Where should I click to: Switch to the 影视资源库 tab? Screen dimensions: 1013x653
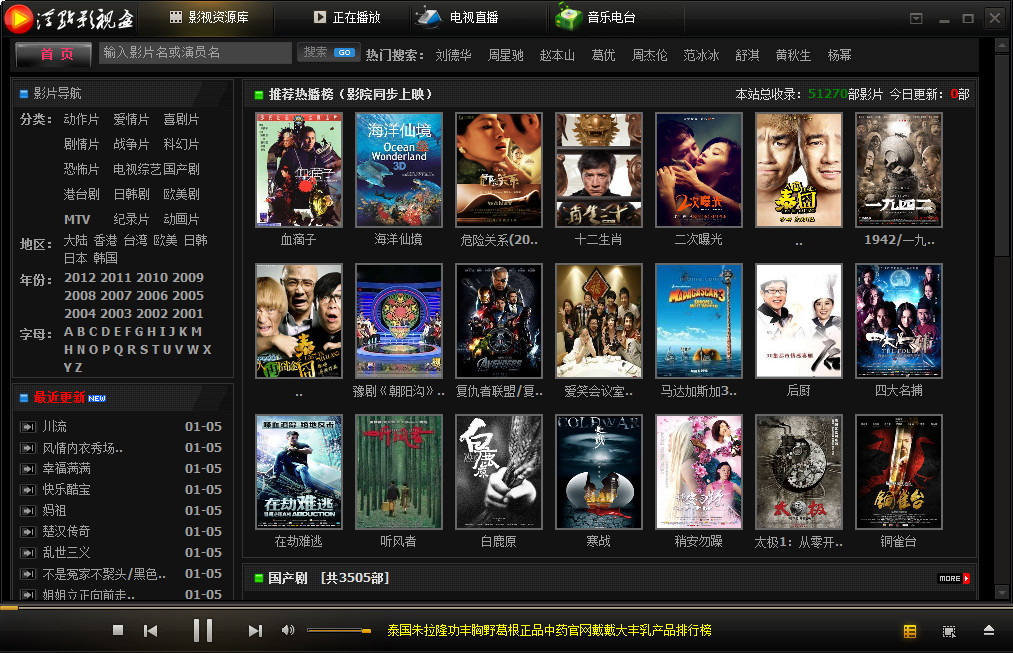coord(209,17)
